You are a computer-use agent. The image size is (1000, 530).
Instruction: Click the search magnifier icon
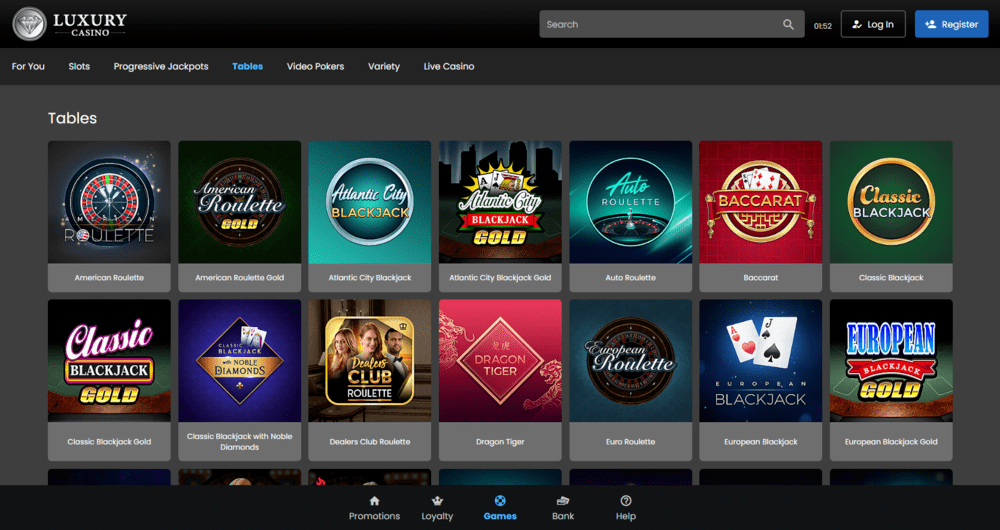tap(788, 24)
